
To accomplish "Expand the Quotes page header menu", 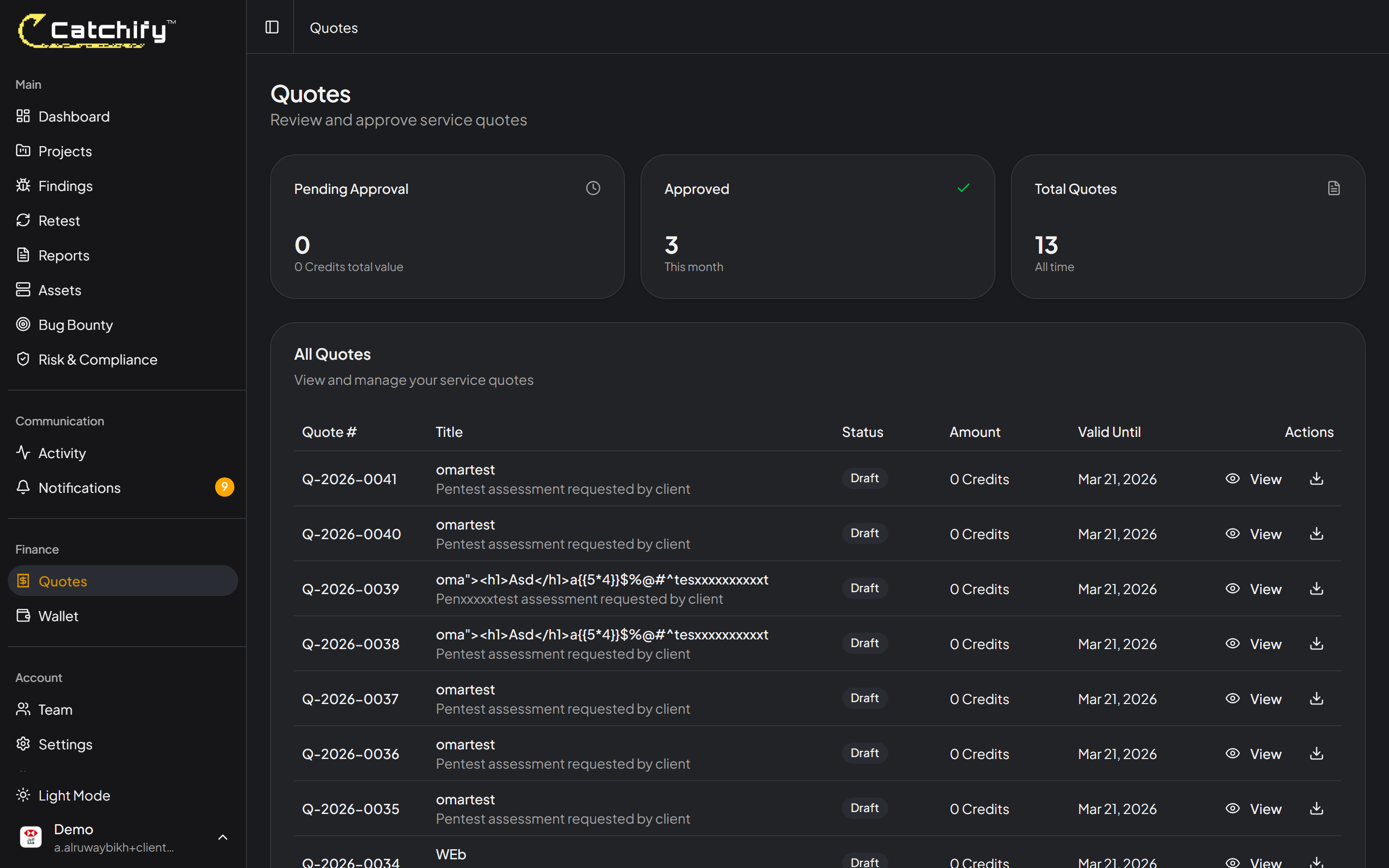I will [333, 27].
